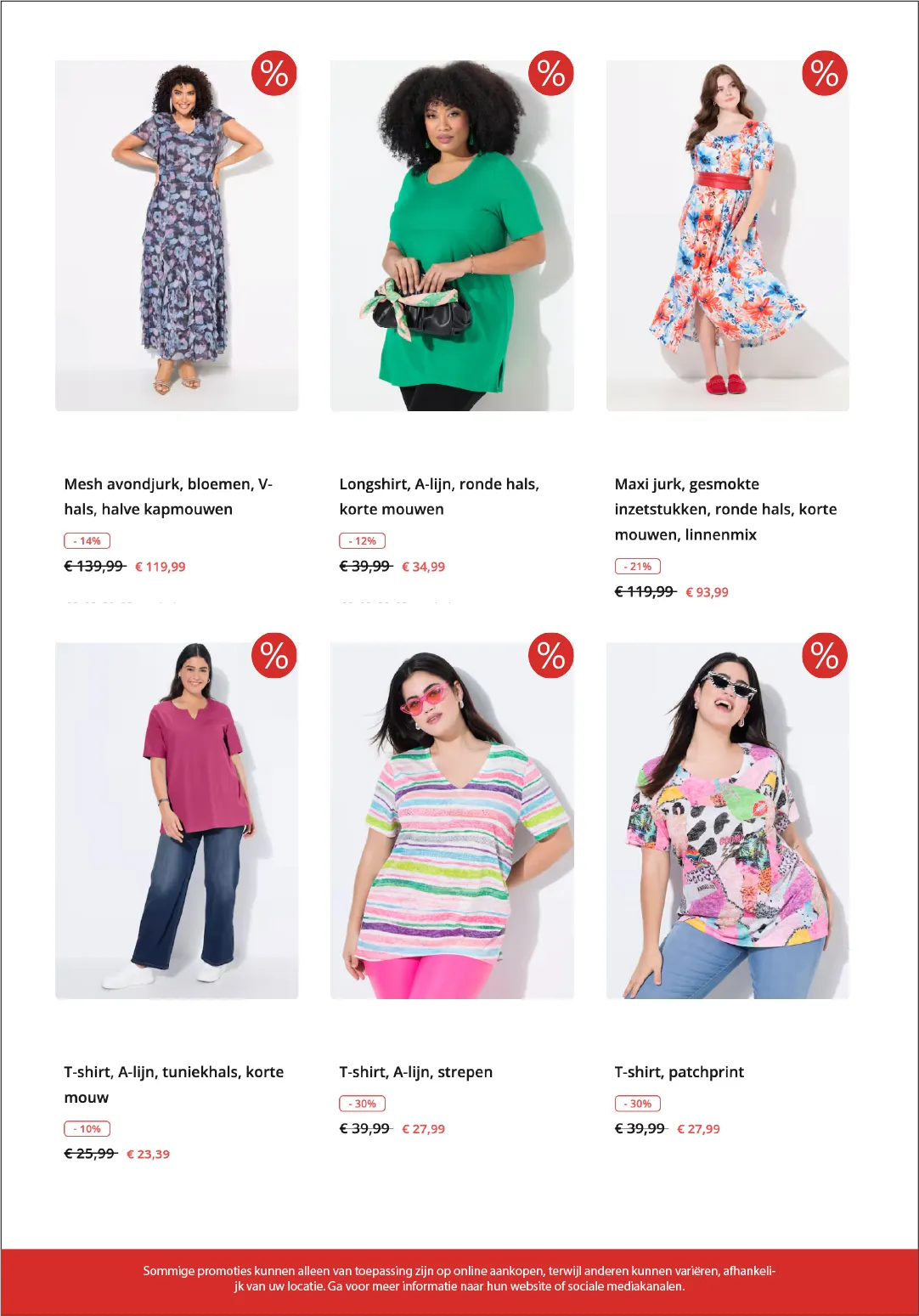Click the Mesh avondjurk, bloemen title
This screenshot has width=919, height=1316.
tap(168, 496)
